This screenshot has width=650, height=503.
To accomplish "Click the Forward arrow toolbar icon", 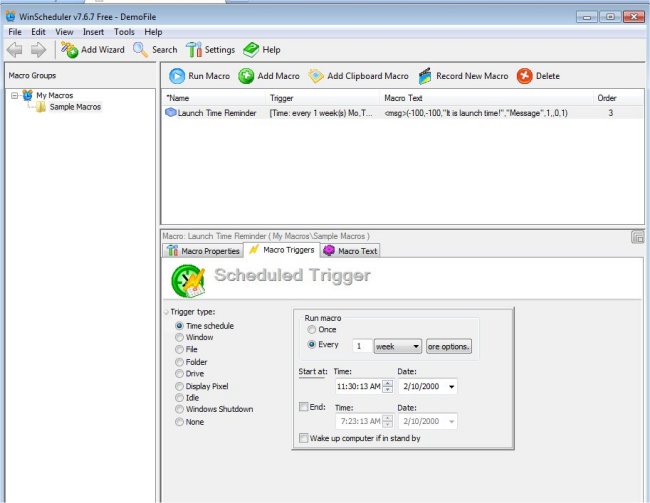I will coord(38,50).
